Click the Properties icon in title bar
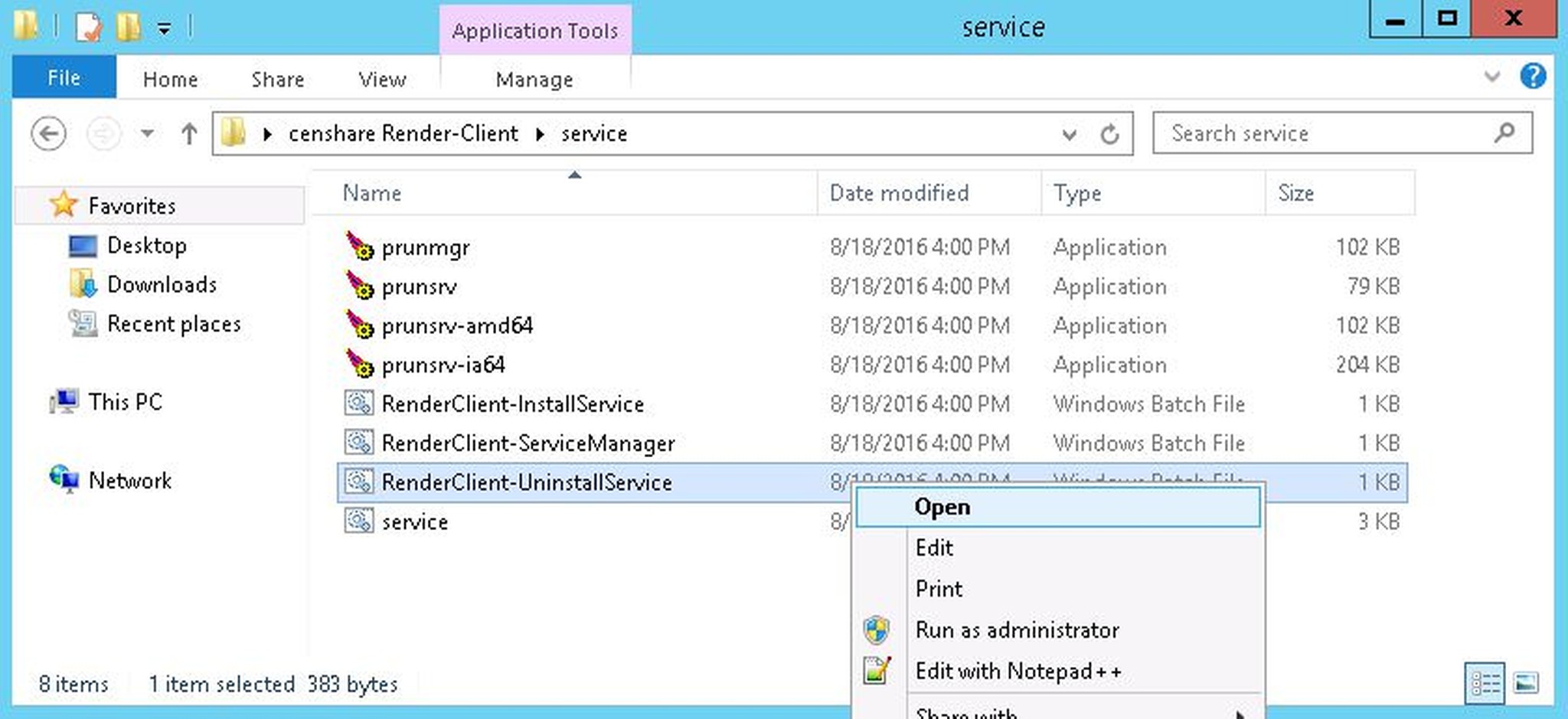 click(x=89, y=28)
